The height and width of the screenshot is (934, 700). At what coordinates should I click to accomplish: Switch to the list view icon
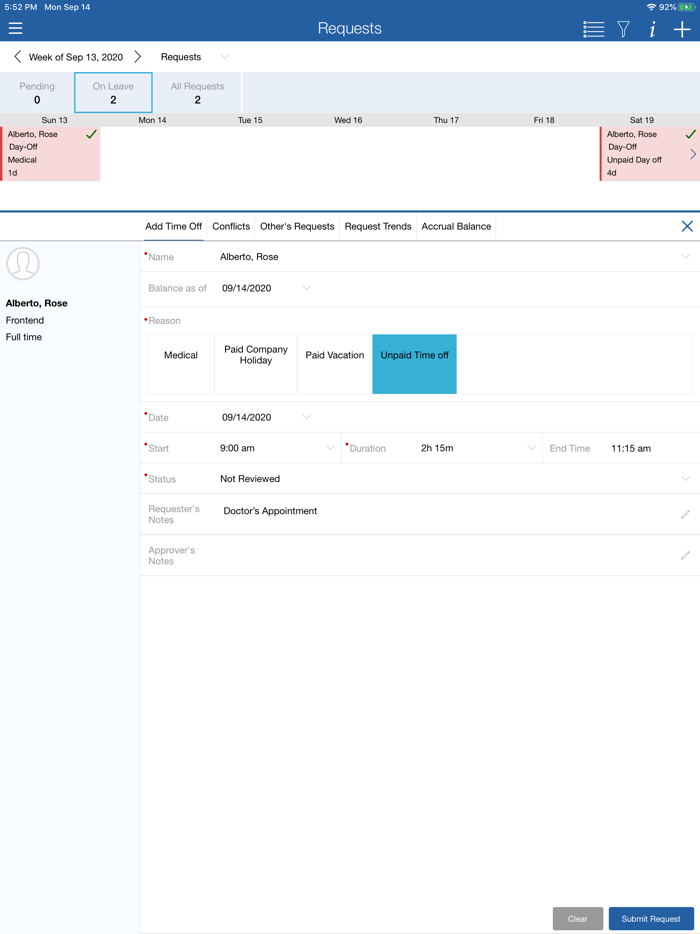point(593,29)
